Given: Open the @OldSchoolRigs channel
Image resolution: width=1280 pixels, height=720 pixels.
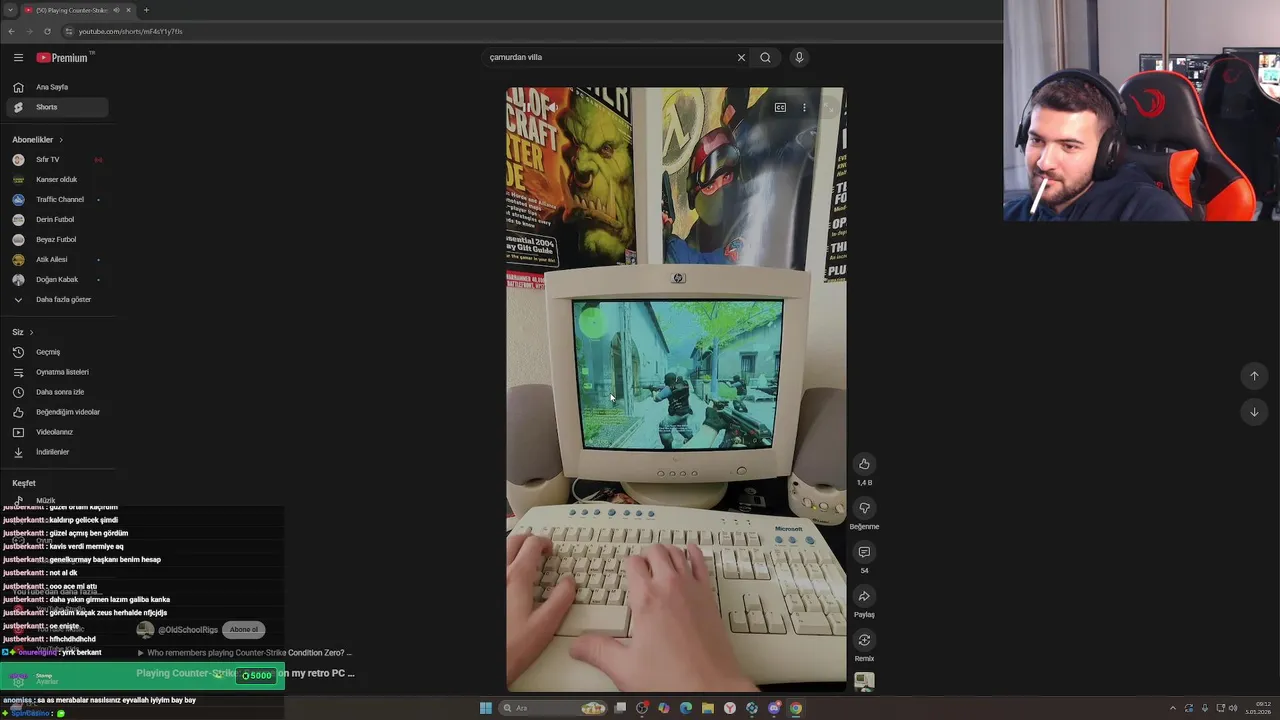Looking at the screenshot, I should [188, 630].
